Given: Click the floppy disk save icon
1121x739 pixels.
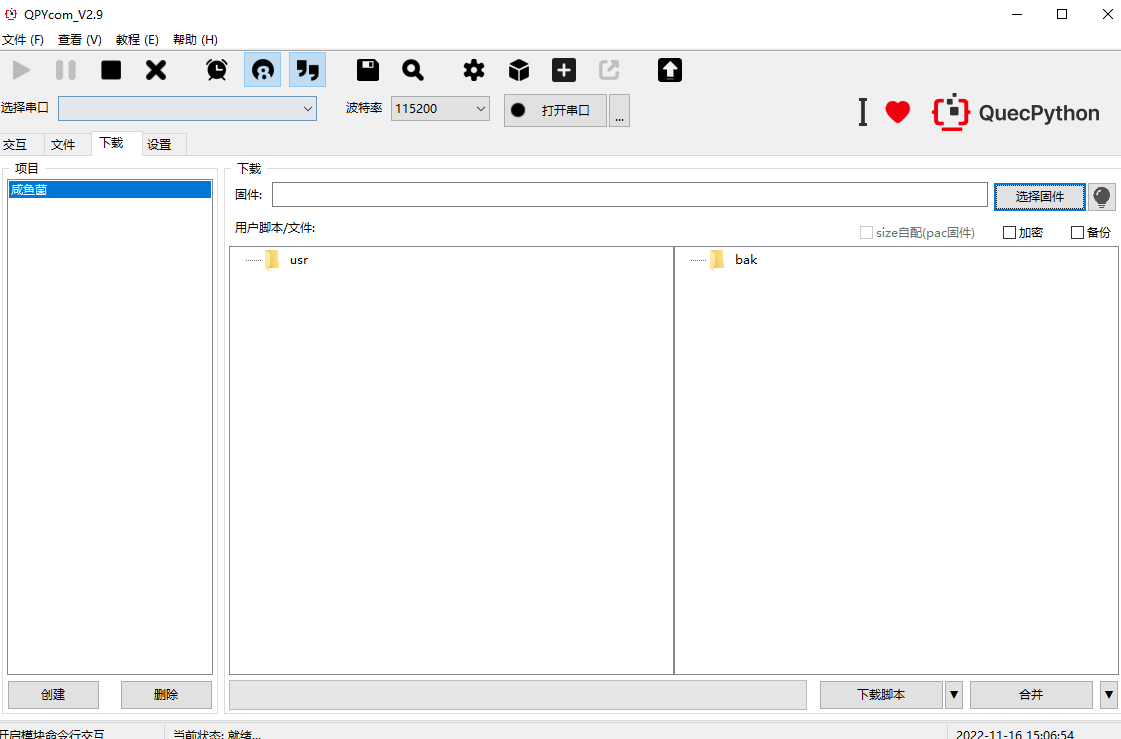Looking at the screenshot, I should (x=367, y=70).
